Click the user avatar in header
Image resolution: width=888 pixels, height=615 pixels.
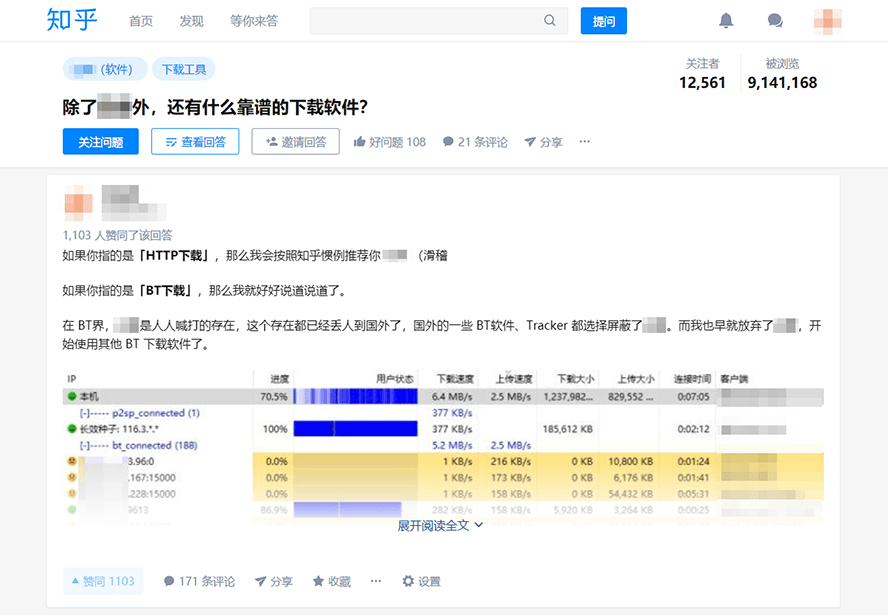[x=827, y=21]
